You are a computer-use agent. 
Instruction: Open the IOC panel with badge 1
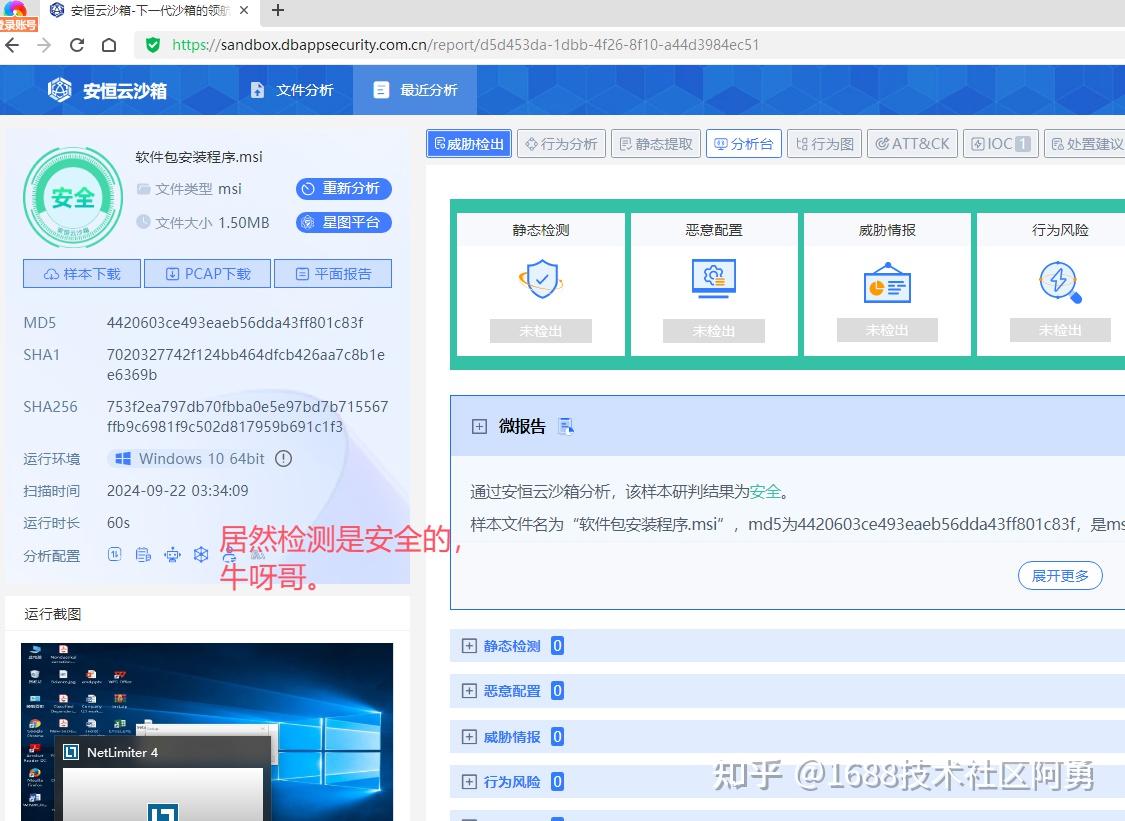(x=1000, y=143)
